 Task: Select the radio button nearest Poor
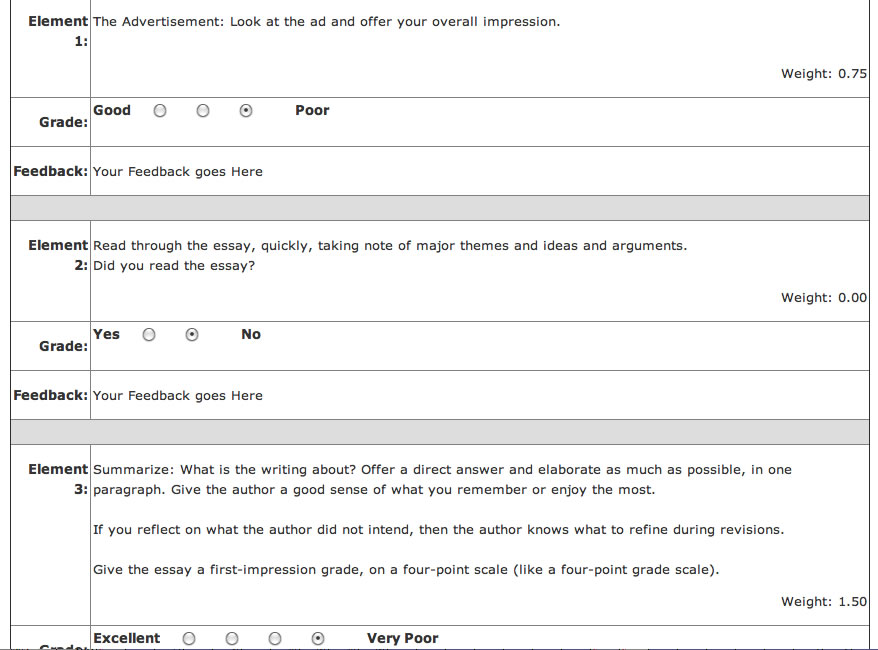point(246,110)
